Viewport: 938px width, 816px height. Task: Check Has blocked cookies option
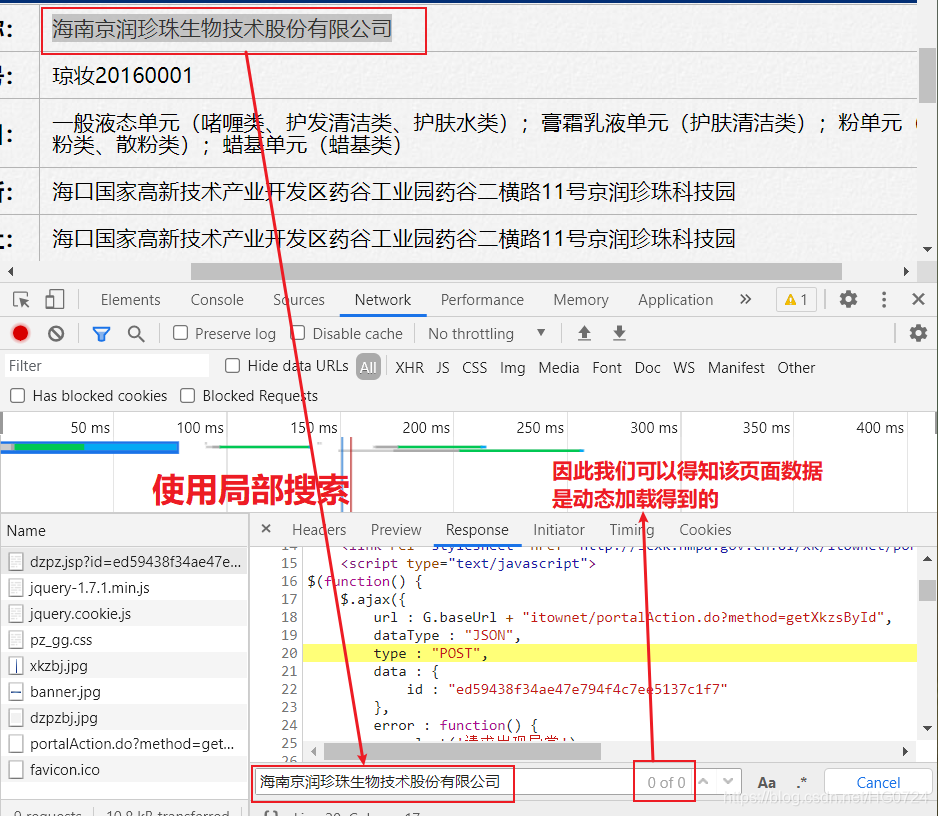[18, 395]
